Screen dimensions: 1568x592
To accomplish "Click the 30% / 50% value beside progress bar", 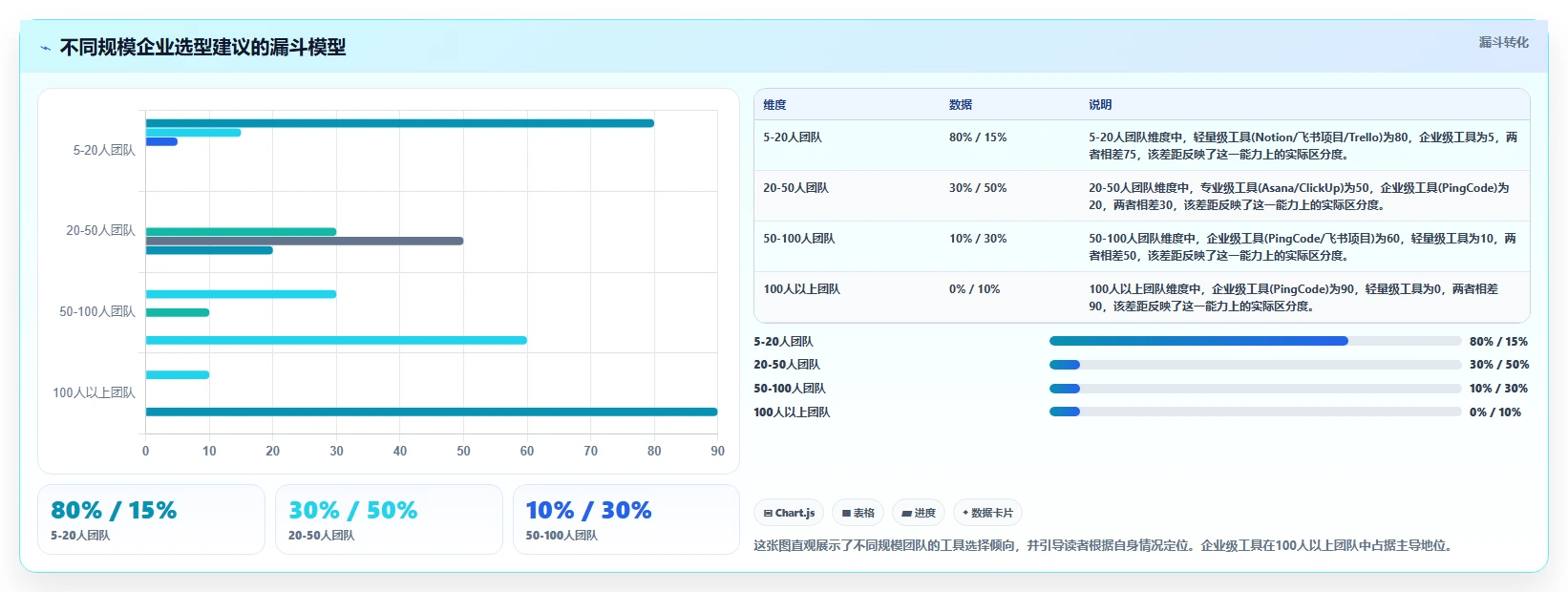I will (x=1498, y=365).
